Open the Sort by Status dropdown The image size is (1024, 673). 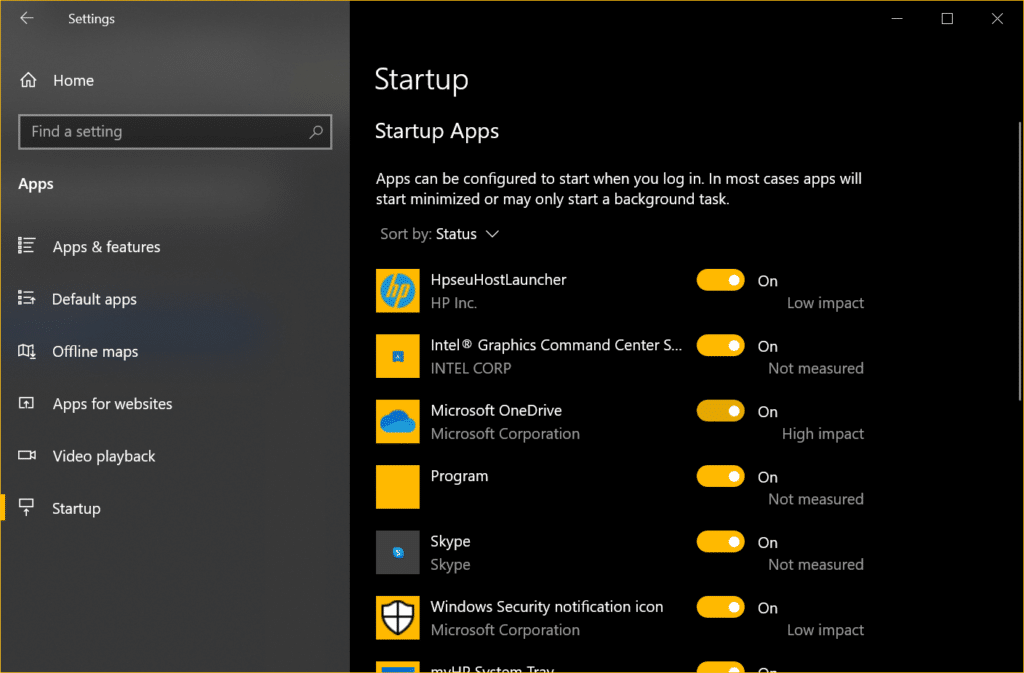440,234
